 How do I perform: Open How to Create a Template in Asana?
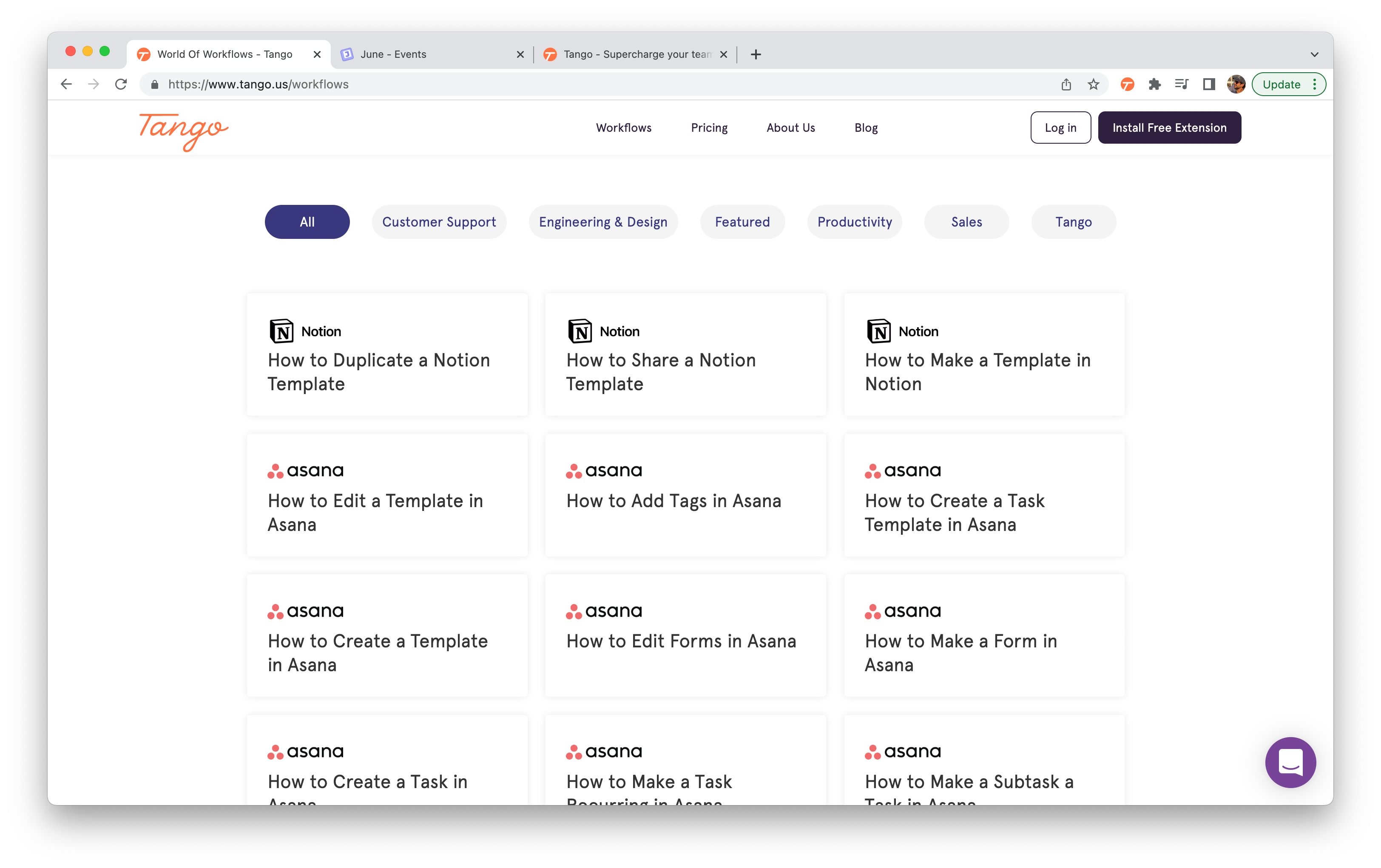(387, 635)
